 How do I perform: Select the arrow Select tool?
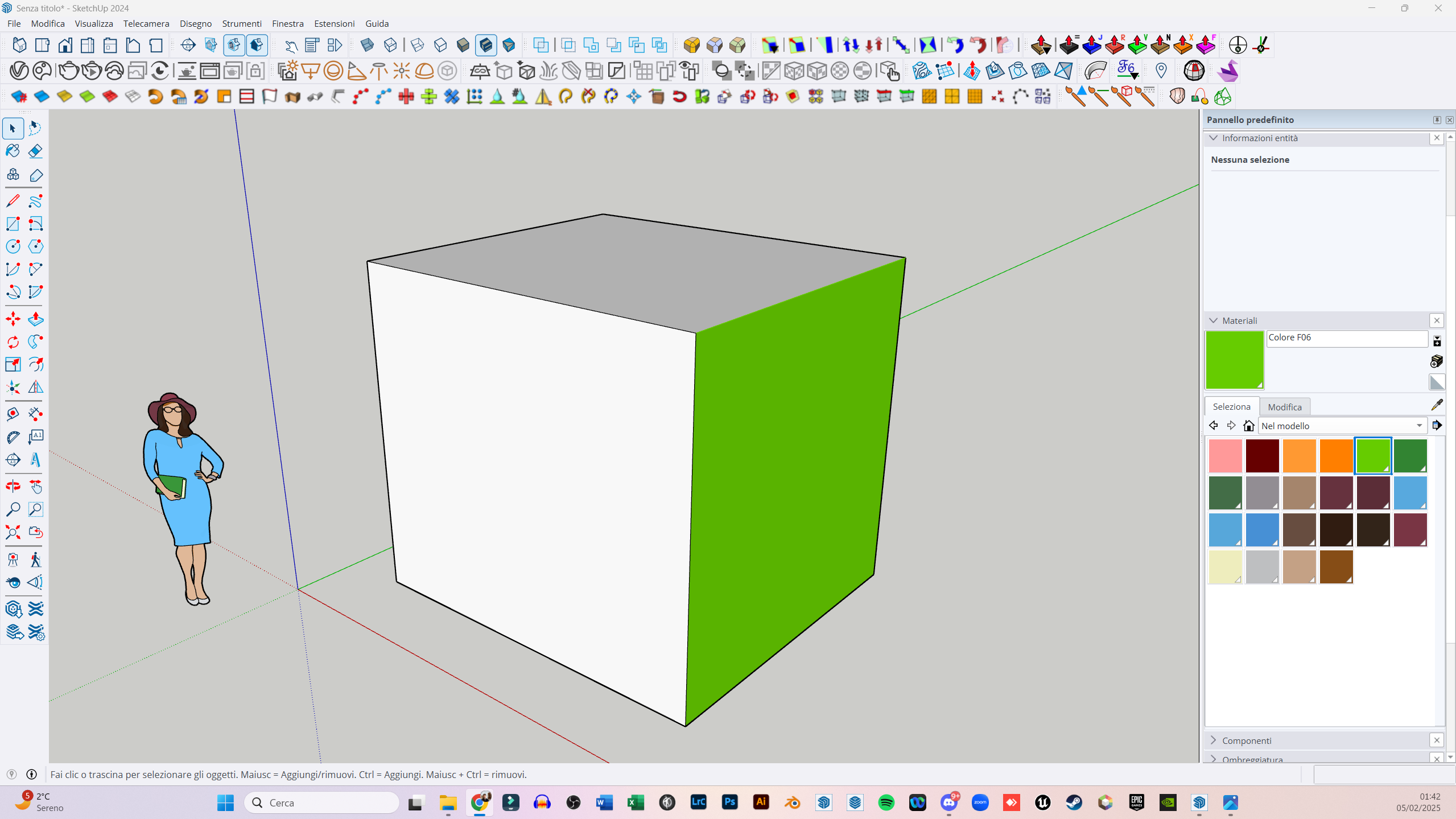pyautogui.click(x=13, y=129)
